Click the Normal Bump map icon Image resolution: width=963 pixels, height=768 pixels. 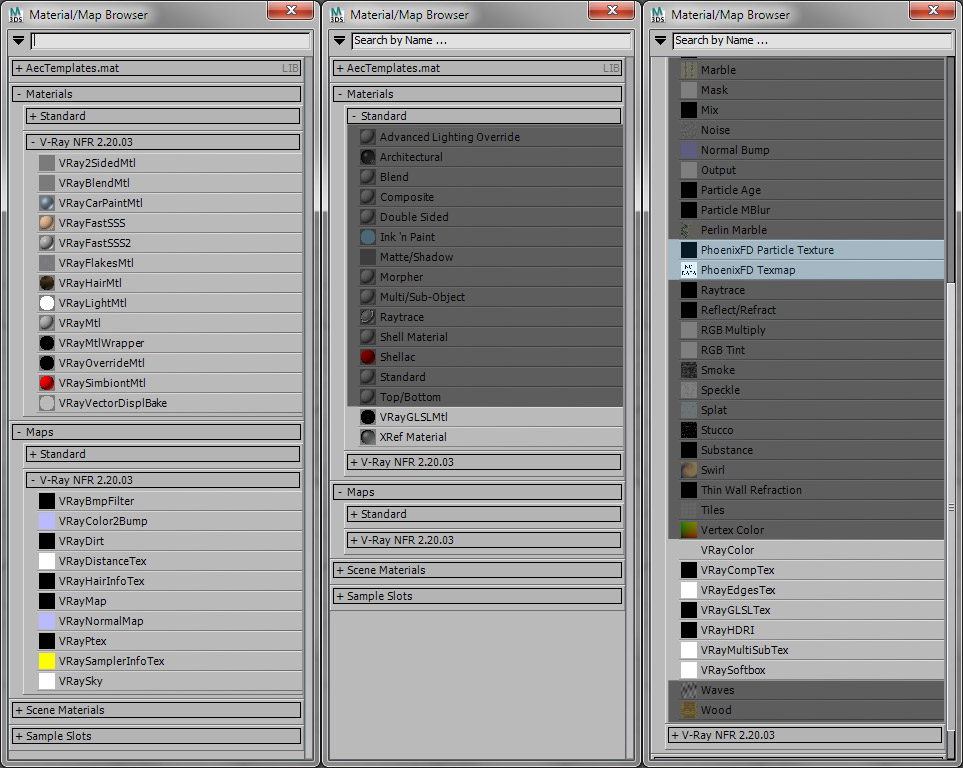(688, 149)
